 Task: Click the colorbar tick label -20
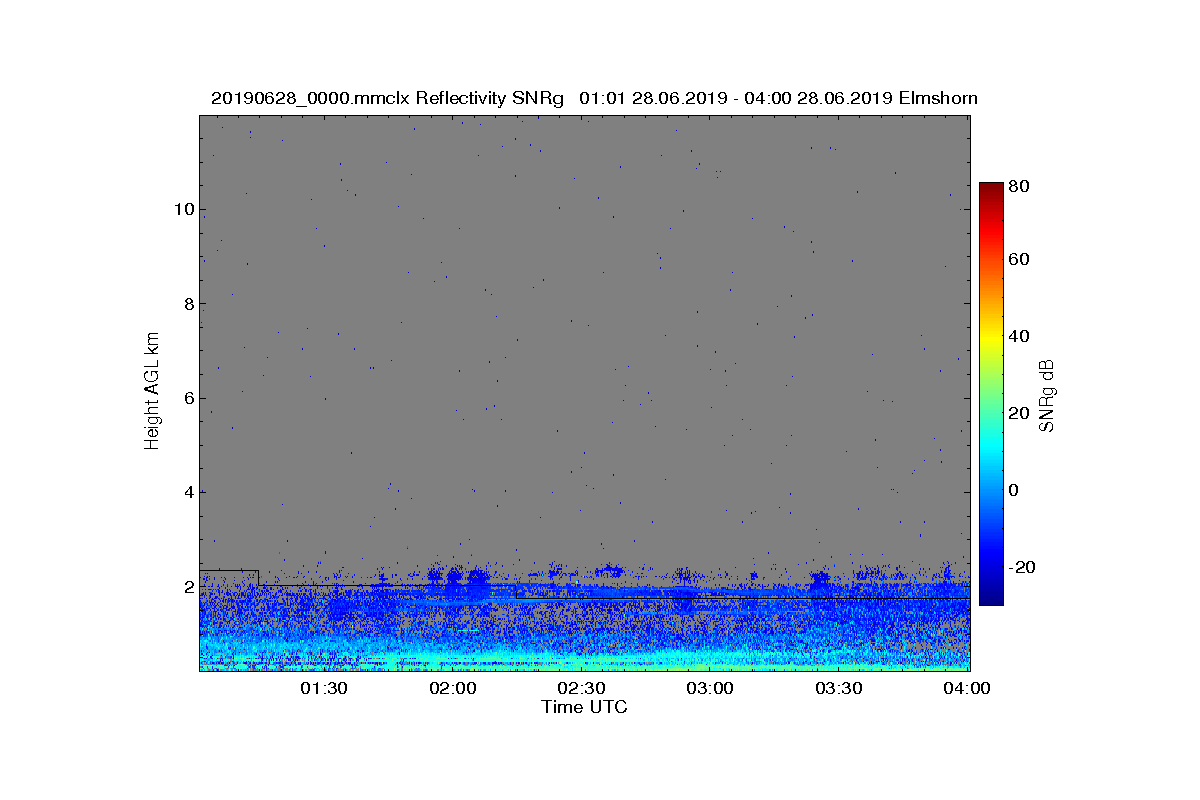click(1023, 567)
